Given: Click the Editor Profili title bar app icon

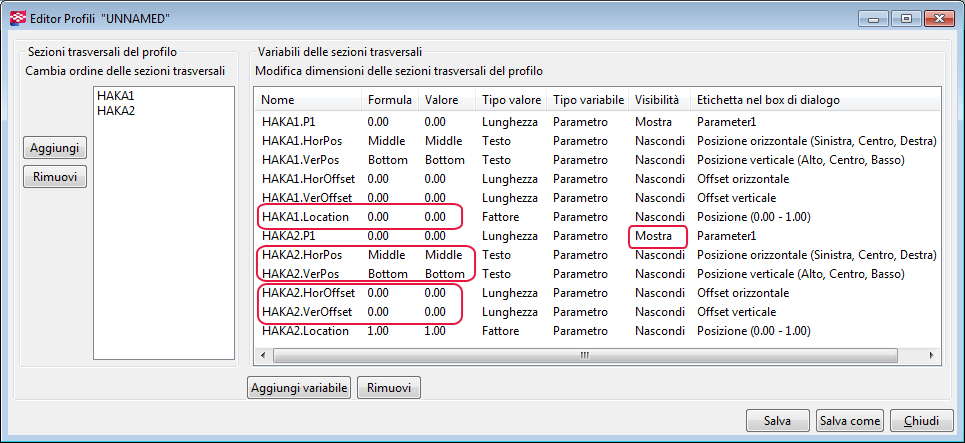Looking at the screenshot, I should coord(17,19).
